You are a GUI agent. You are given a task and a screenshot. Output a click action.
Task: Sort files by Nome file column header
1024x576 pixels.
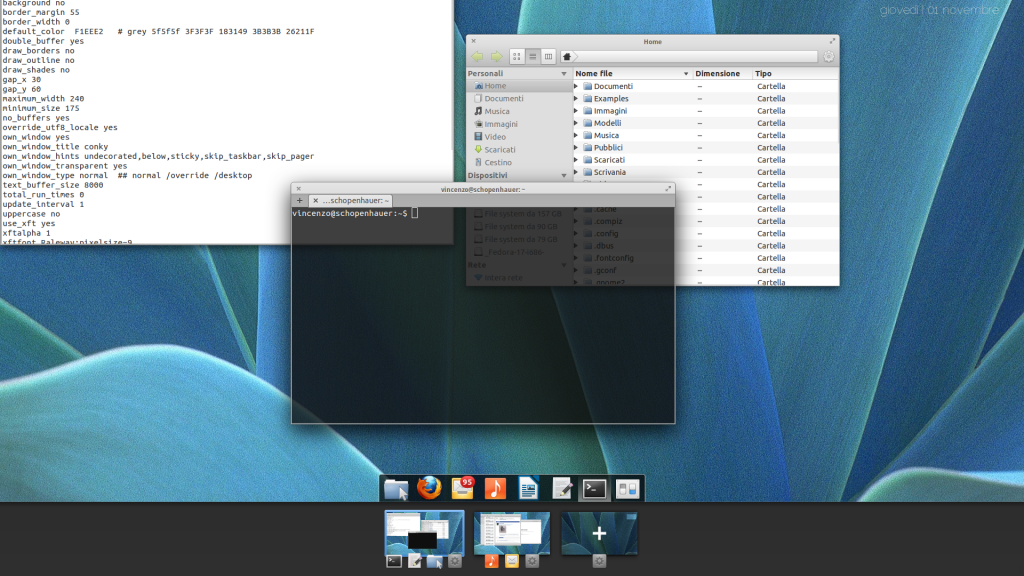click(630, 74)
